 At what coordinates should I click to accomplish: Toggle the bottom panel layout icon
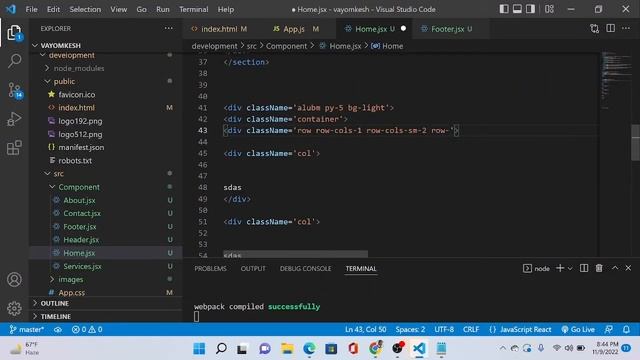pos(517,9)
